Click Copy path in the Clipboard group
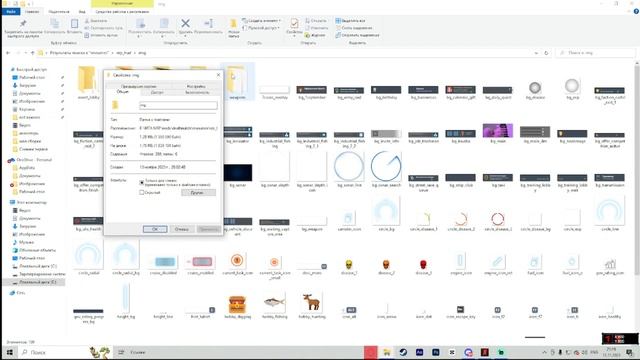The image size is (640, 360). pos(103,28)
